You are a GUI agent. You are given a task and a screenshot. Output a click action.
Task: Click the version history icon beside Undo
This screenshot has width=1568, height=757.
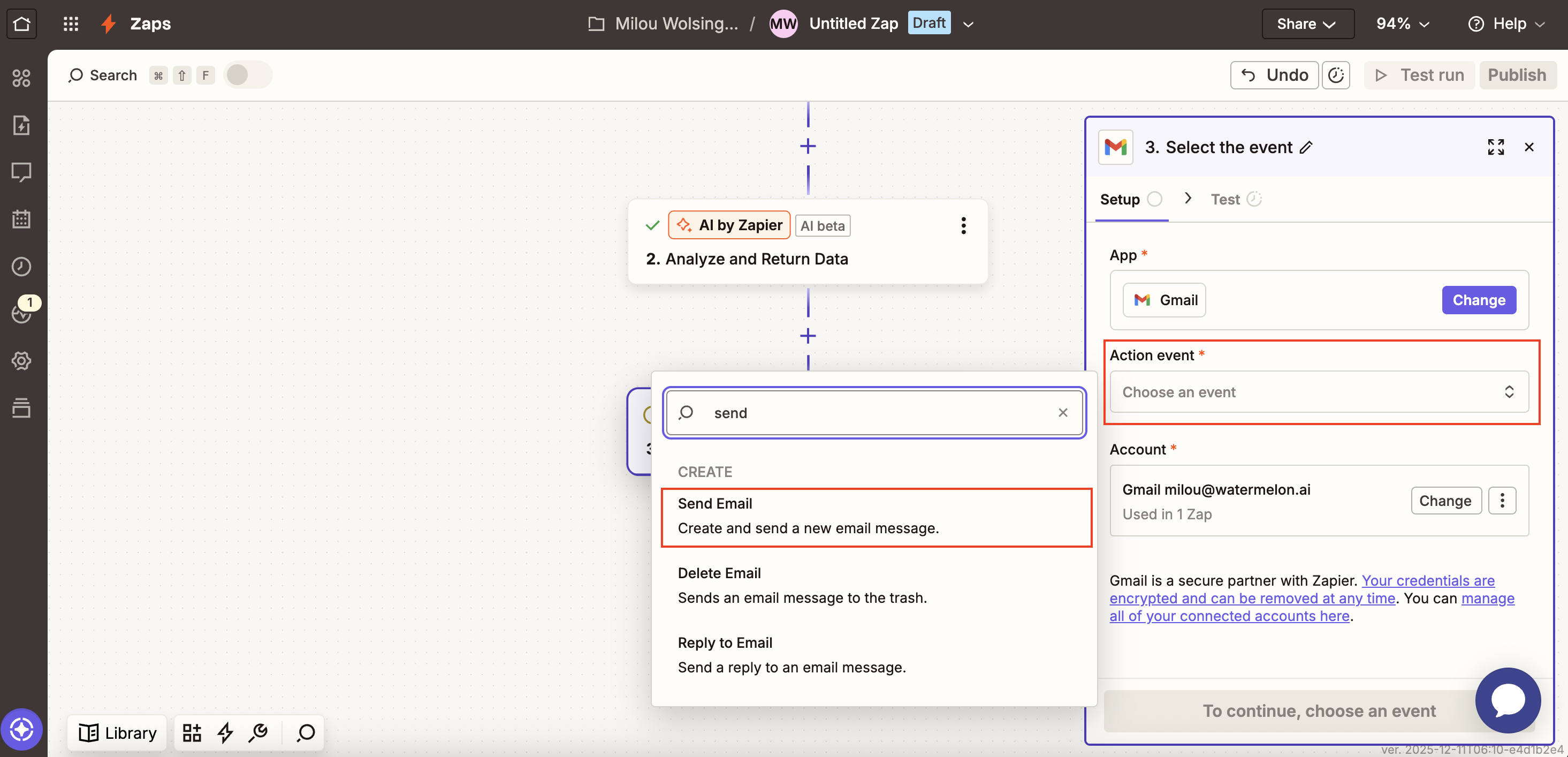click(1336, 75)
